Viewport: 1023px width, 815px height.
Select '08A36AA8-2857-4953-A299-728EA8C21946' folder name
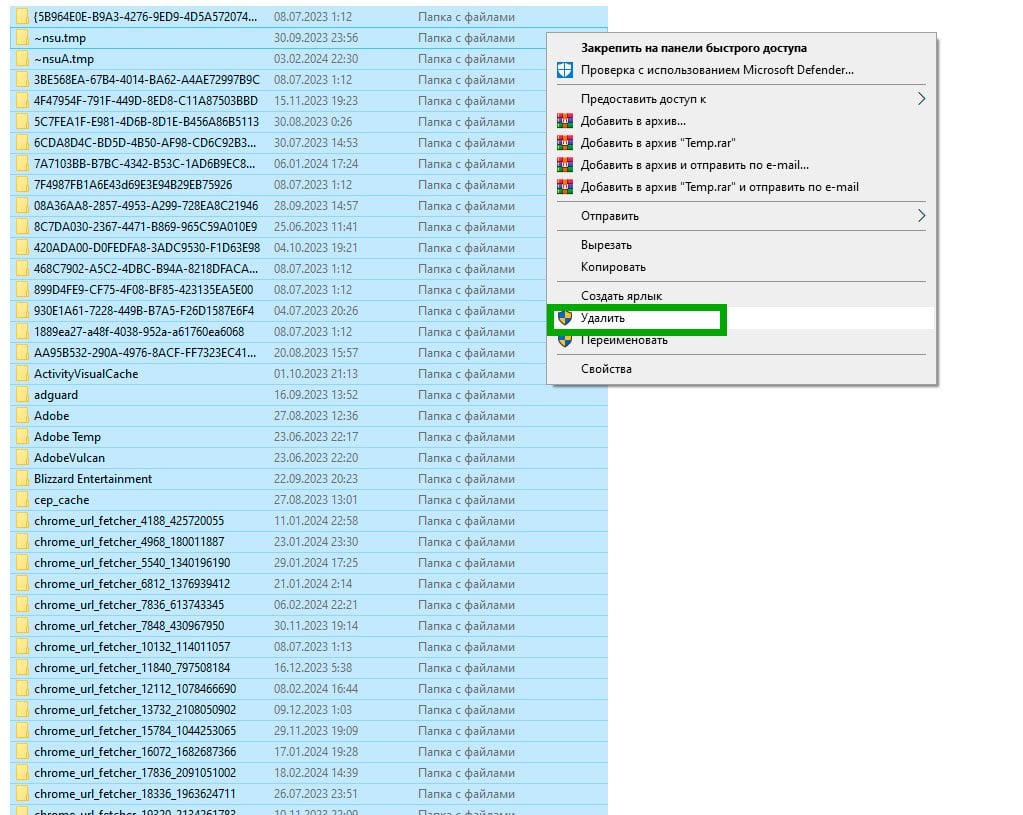(x=146, y=206)
